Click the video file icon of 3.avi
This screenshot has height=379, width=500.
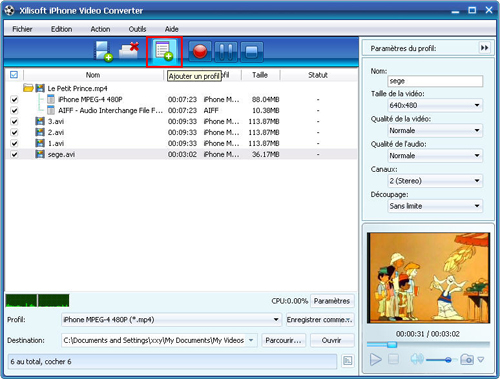tap(40, 121)
